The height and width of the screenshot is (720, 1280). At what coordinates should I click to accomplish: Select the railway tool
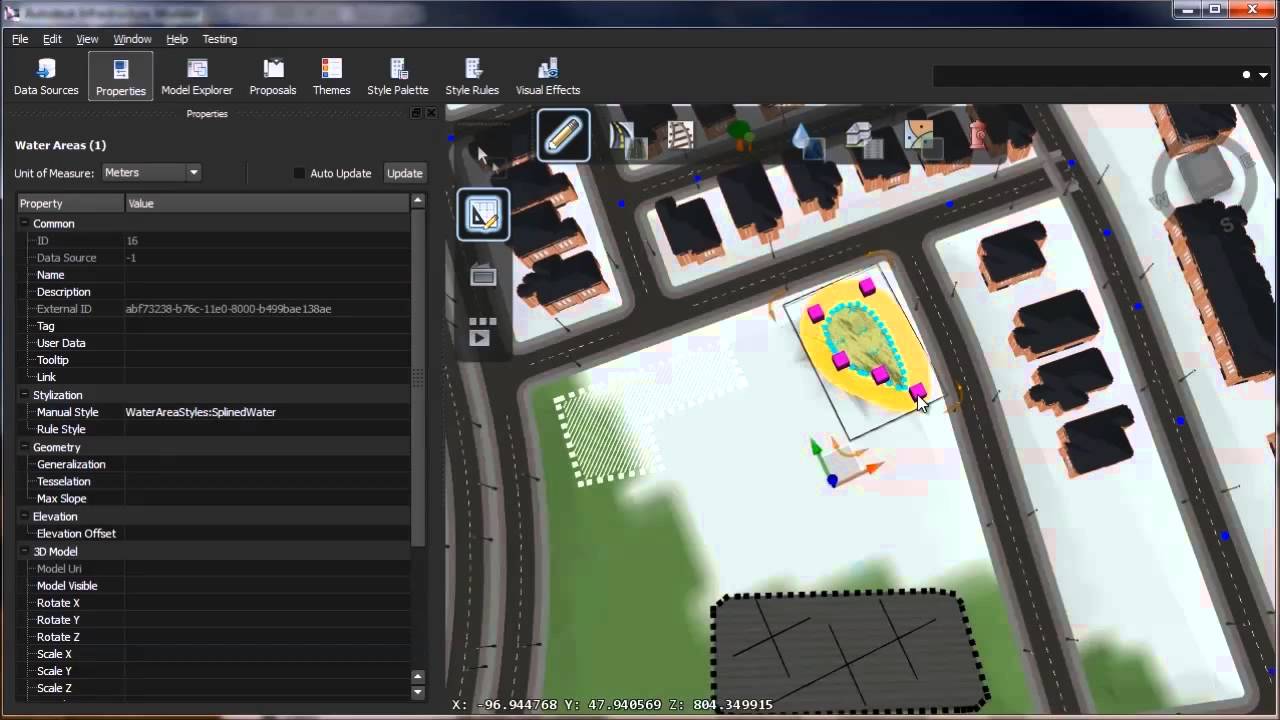[x=681, y=135]
